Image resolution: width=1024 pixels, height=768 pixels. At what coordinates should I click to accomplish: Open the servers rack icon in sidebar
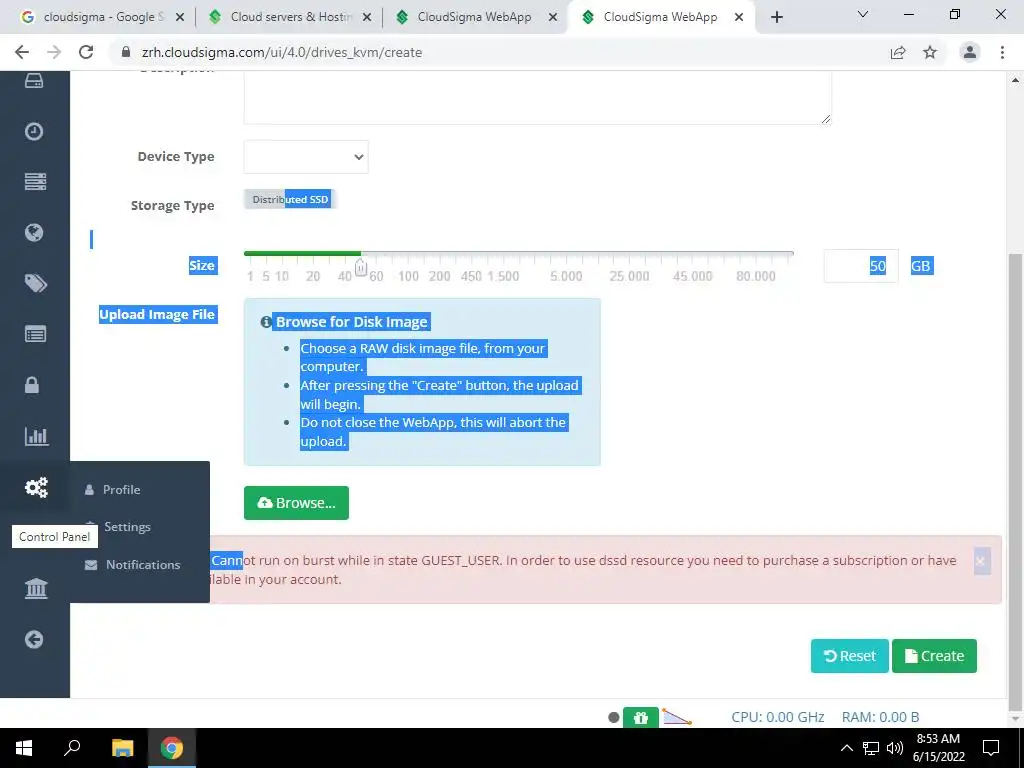(x=35, y=182)
